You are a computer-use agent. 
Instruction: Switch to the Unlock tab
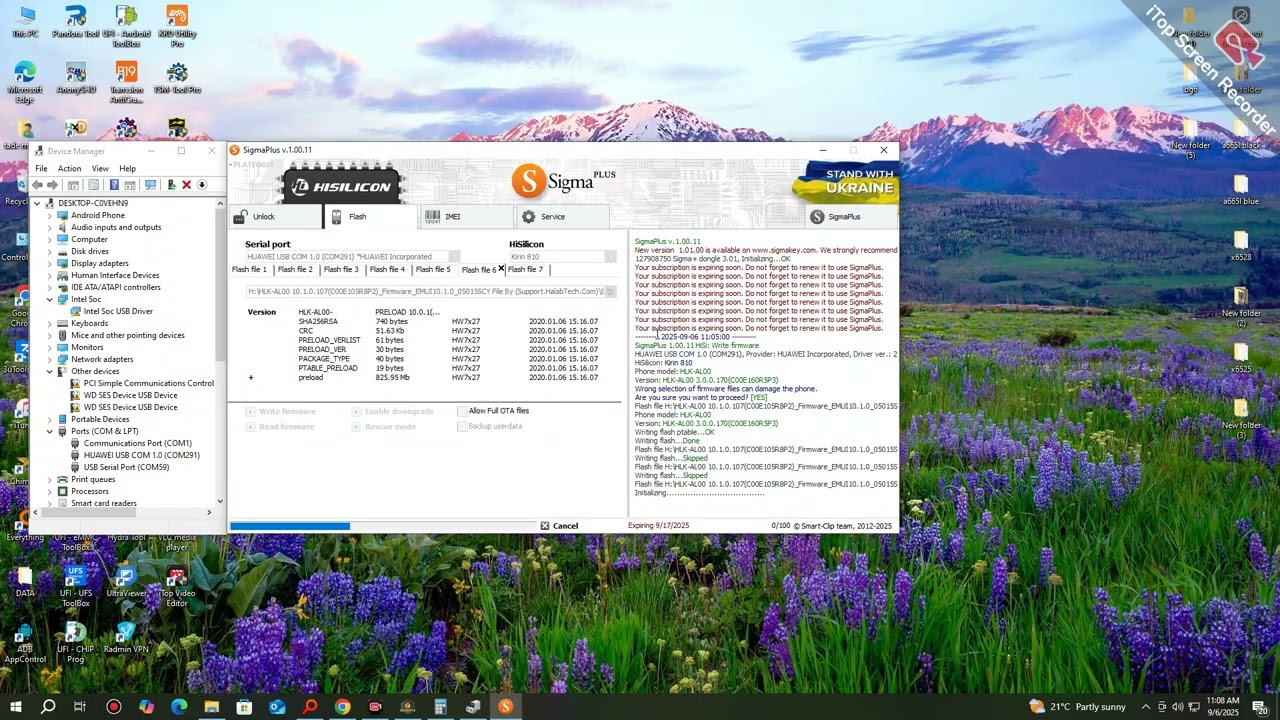point(276,217)
